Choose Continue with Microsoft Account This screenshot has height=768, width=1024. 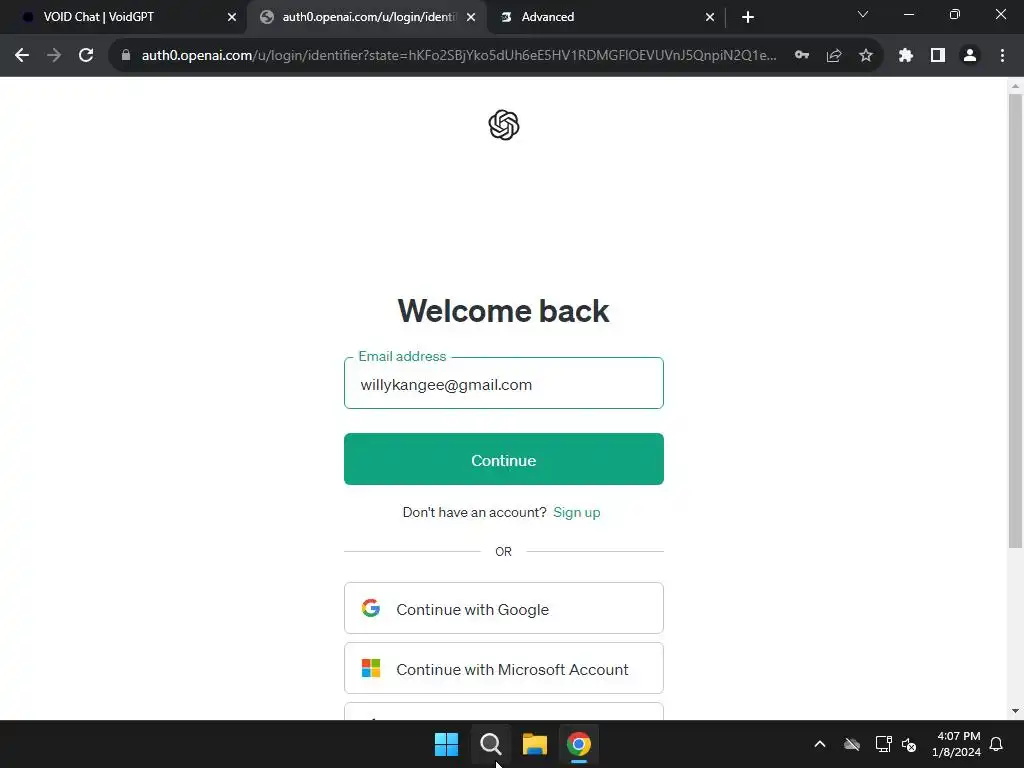pos(504,668)
